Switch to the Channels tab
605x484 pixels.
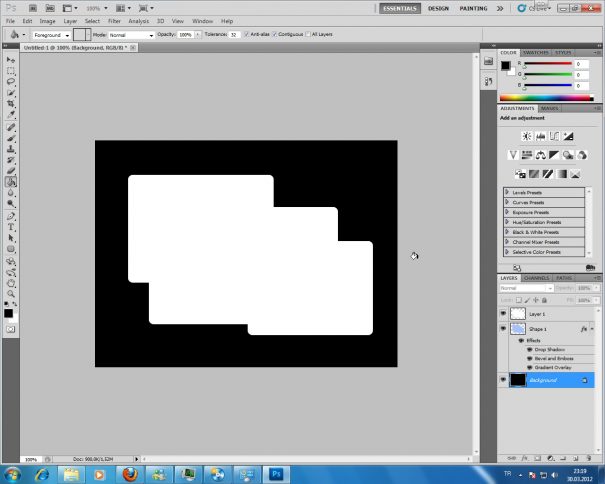coord(536,278)
